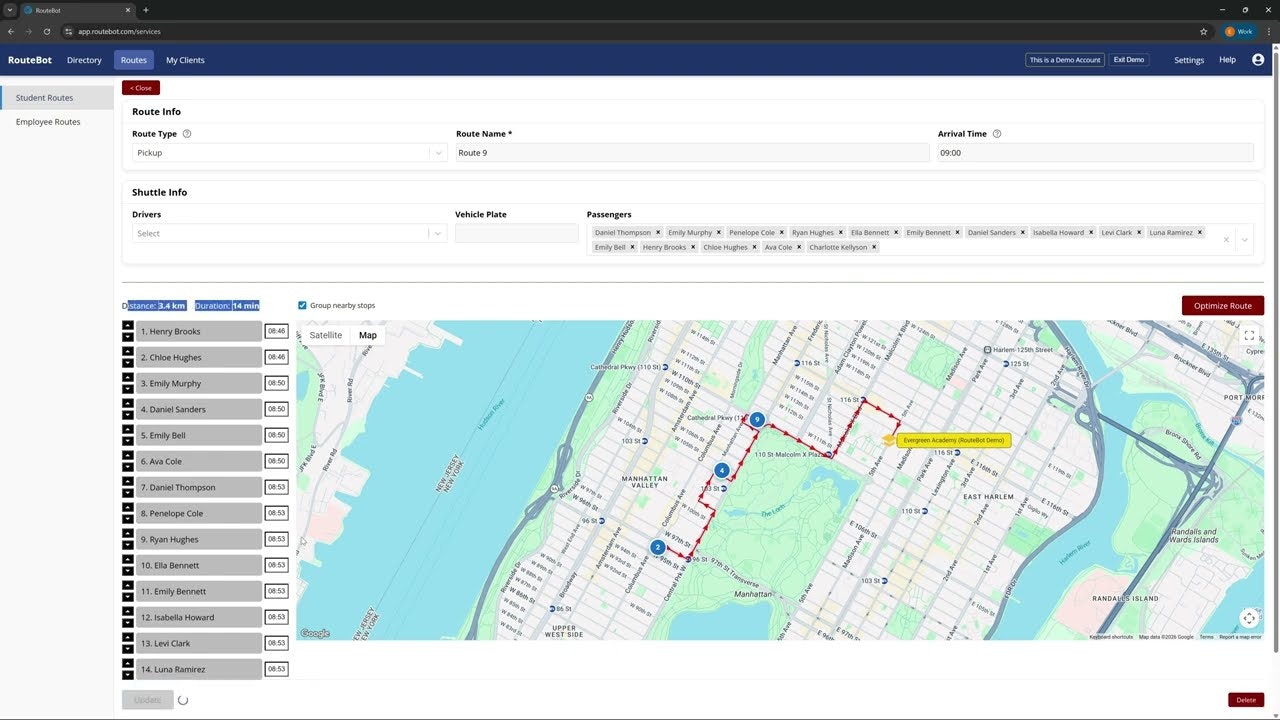This screenshot has width=1280, height=720.
Task: Click Arrival Time 09:00 field
Action: (x=1095, y=153)
